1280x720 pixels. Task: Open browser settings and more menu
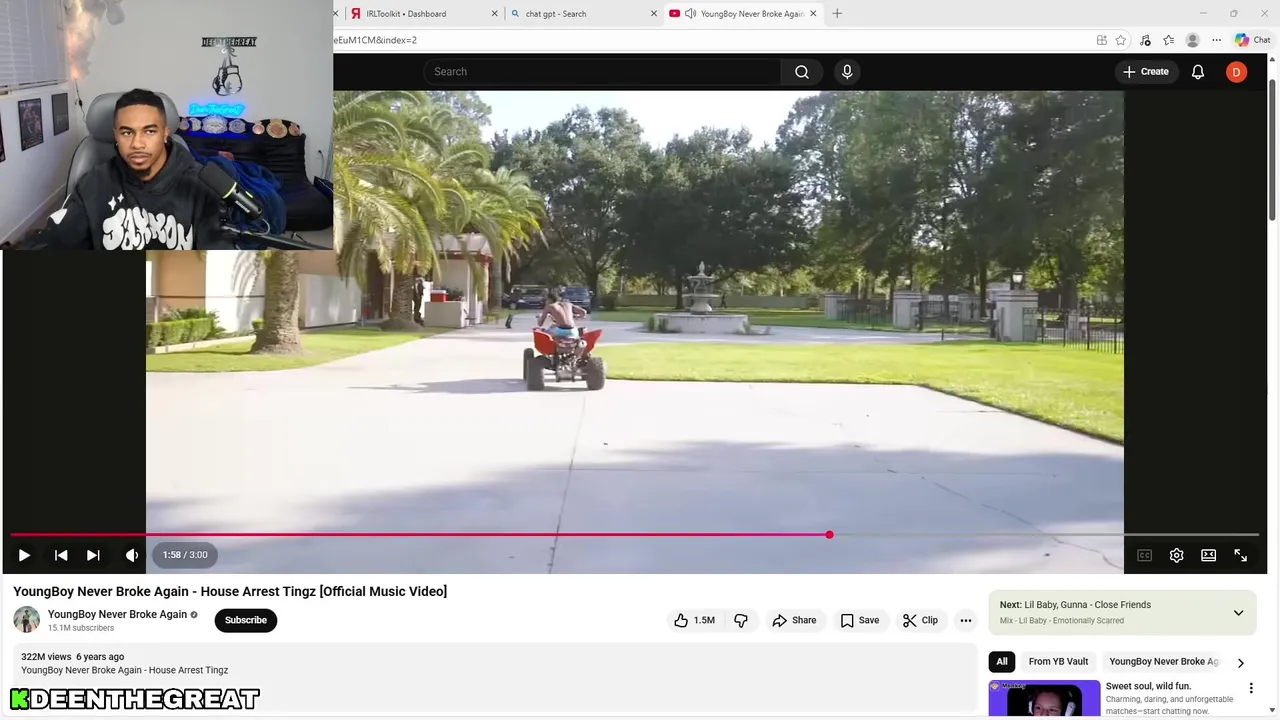[1216, 40]
